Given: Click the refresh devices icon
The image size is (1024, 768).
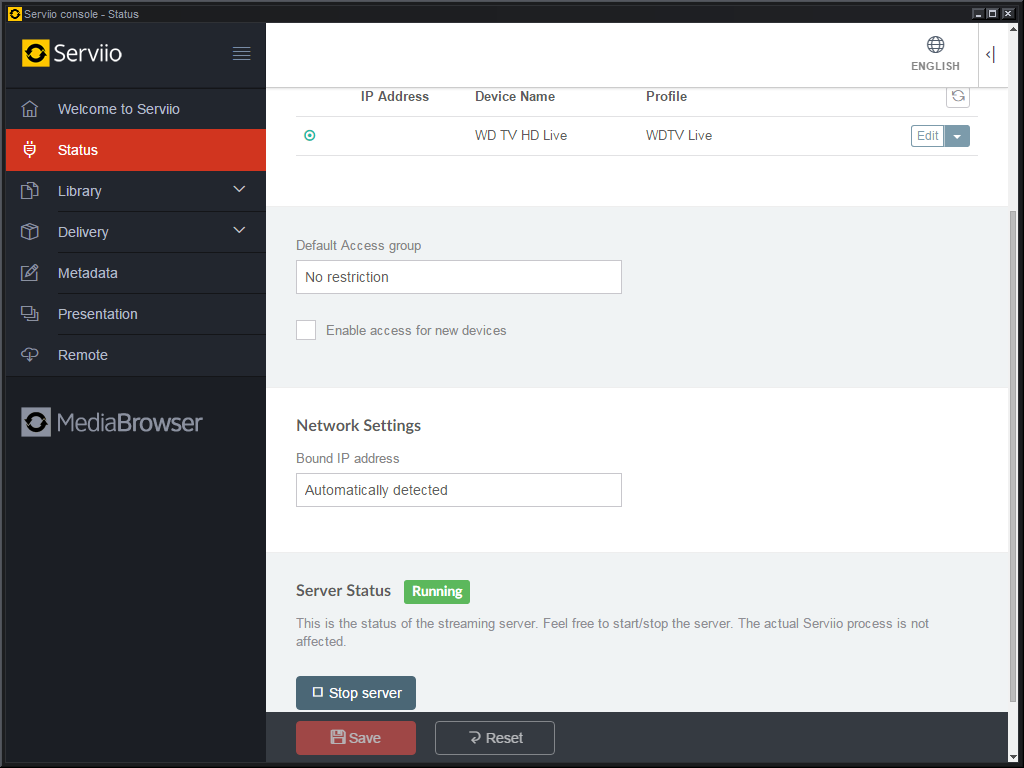Looking at the screenshot, I should (x=957, y=96).
